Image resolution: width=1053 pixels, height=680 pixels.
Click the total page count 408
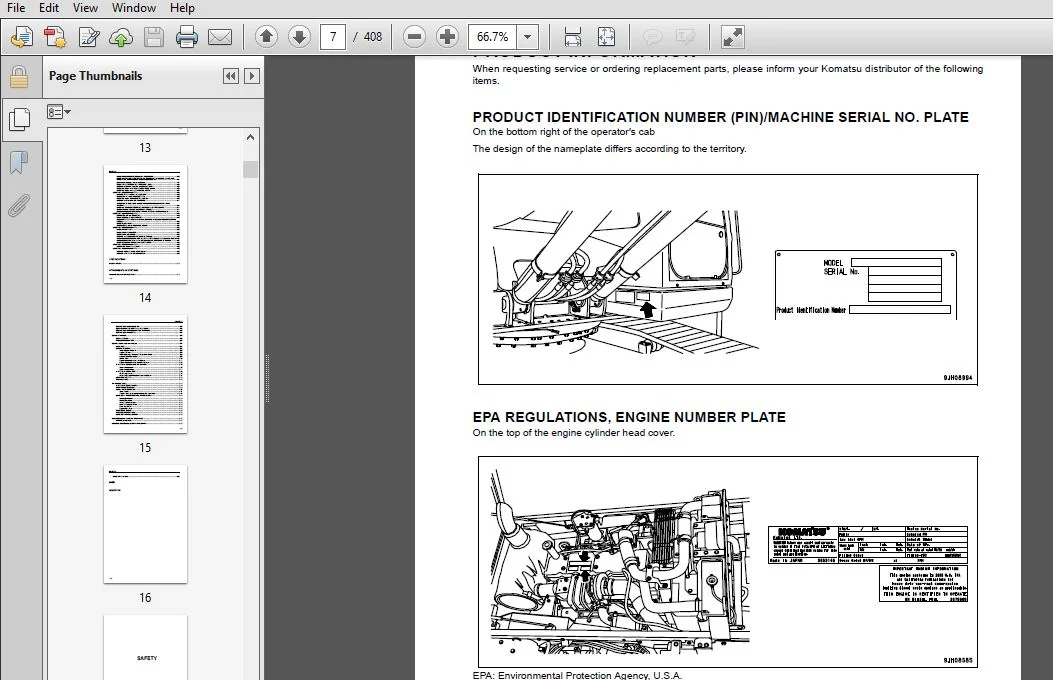coord(373,37)
